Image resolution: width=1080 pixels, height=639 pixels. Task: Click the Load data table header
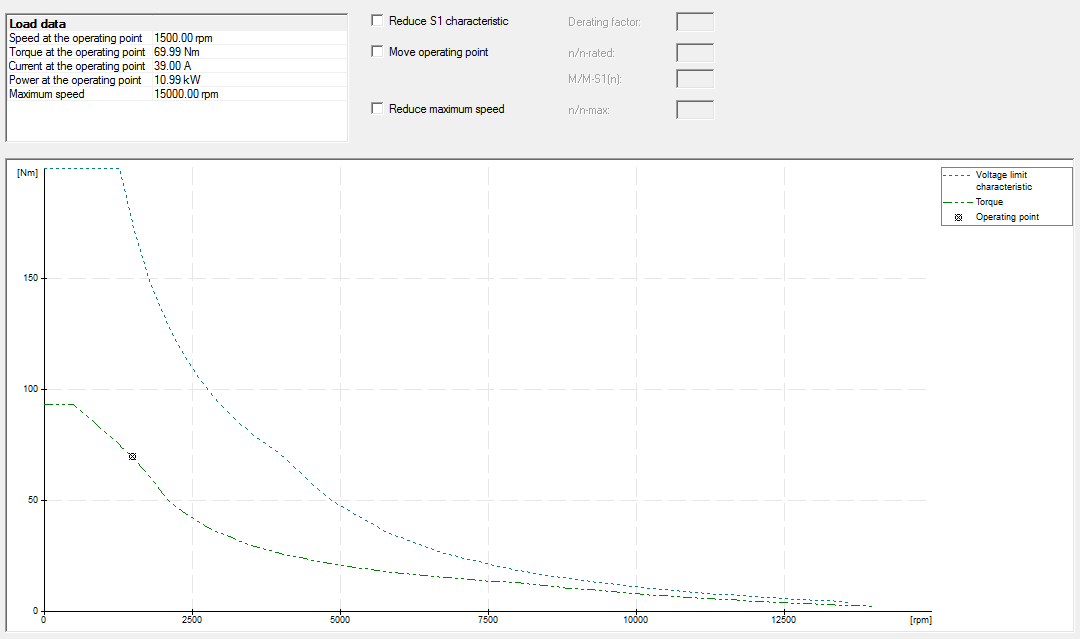pos(38,23)
